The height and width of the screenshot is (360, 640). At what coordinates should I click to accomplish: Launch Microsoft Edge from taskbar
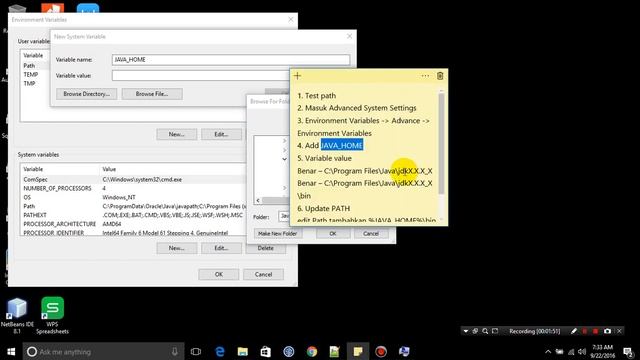pyautogui.click(x=220, y=351)
